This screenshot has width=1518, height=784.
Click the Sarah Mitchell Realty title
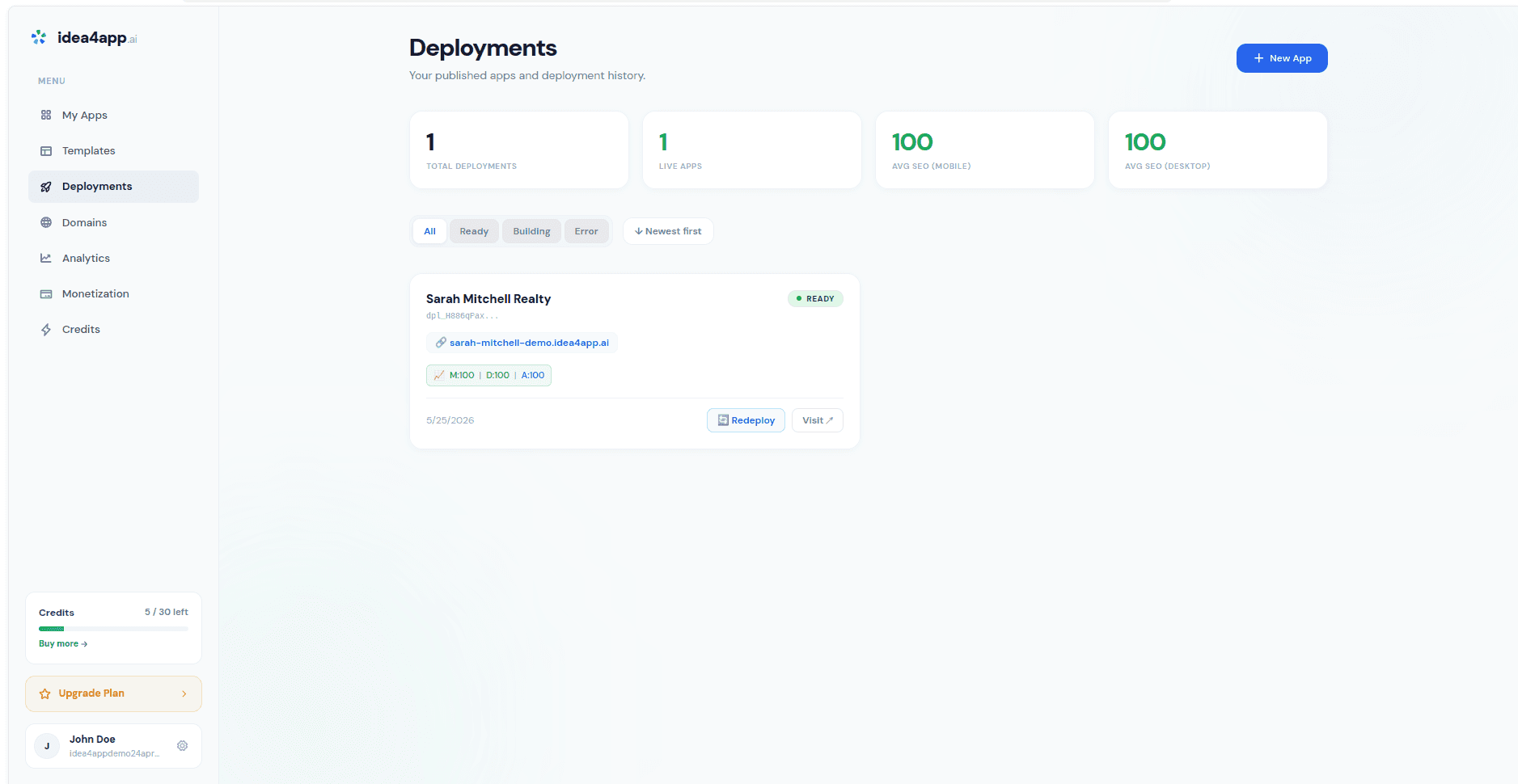coord(488,299)
